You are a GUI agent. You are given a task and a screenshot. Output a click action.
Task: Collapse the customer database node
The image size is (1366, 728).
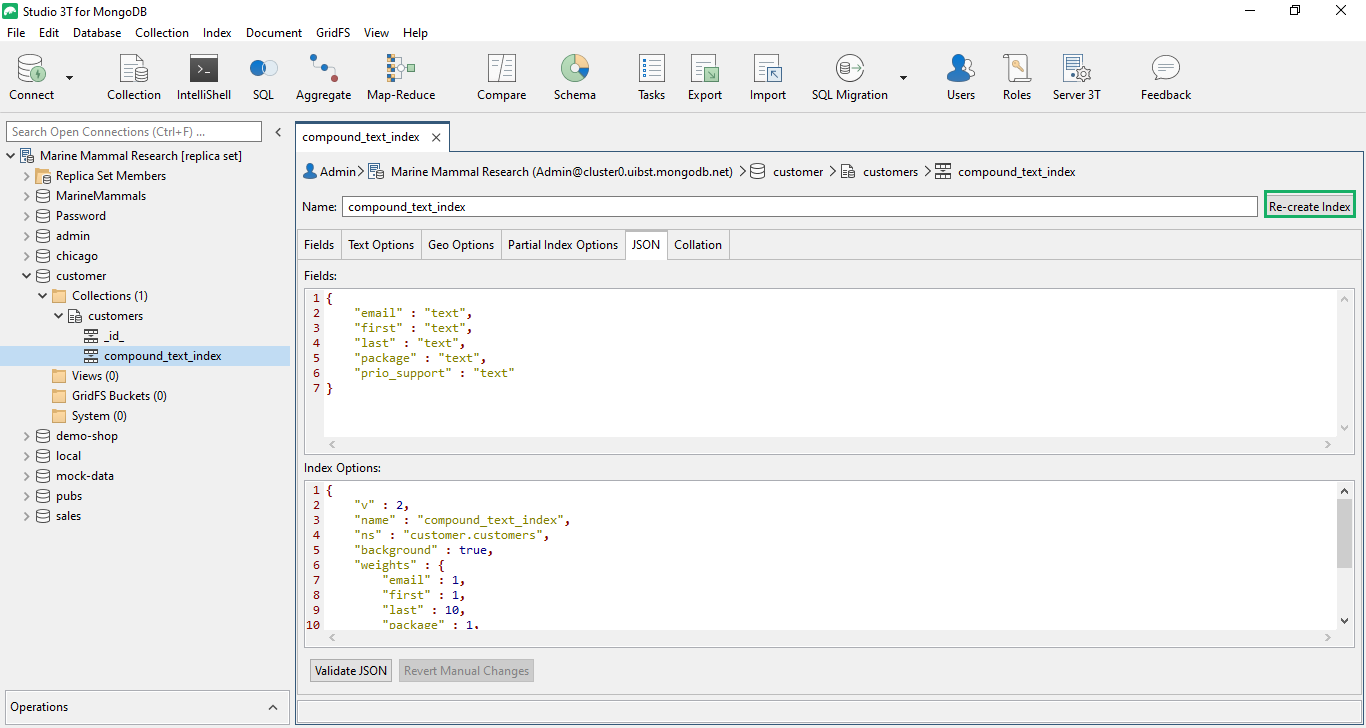[27, 276]
